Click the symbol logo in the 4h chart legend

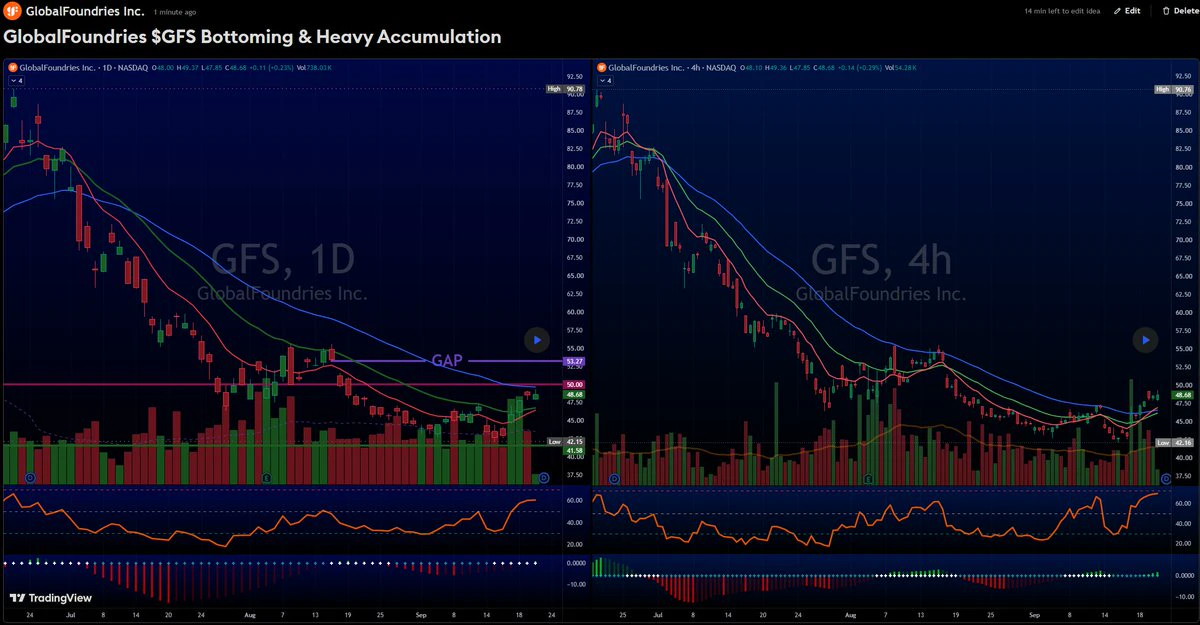click(x=601, y=68)
